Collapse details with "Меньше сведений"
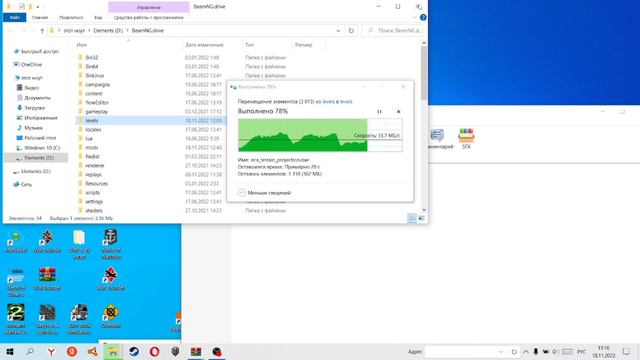Screen dimensions: 640x360 point(264,193)
